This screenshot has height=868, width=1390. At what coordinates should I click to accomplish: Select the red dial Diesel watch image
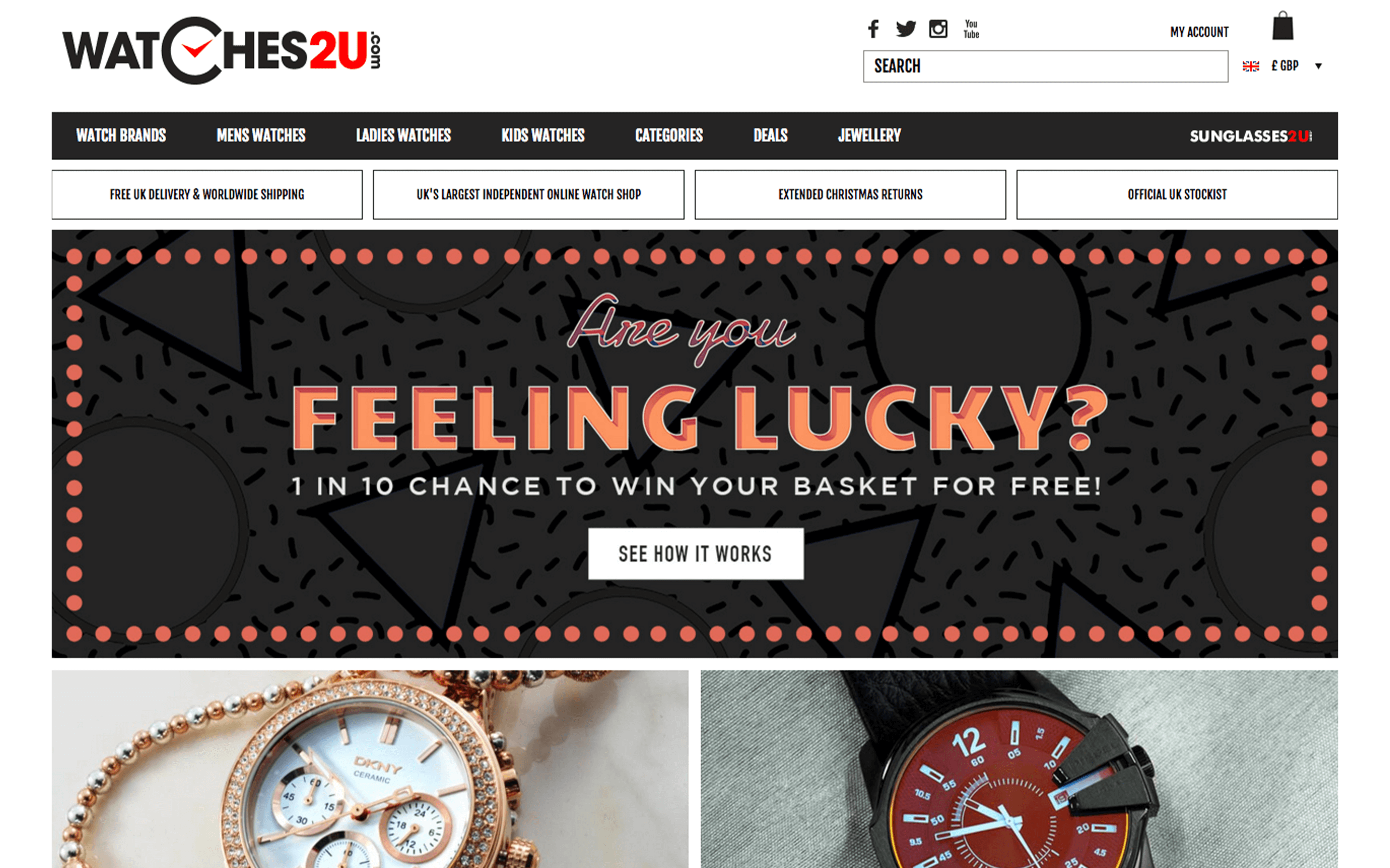coord(1019,769)
